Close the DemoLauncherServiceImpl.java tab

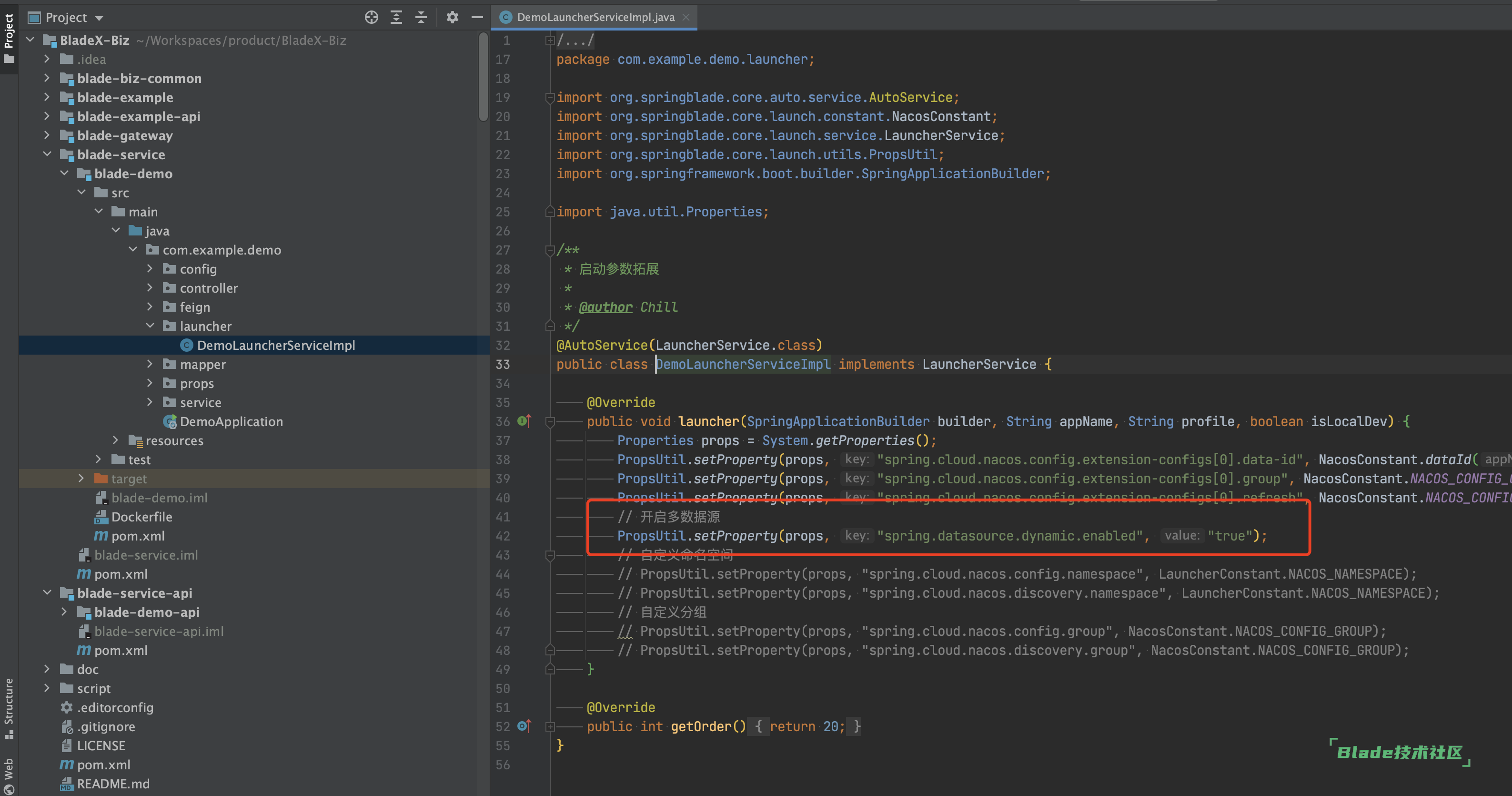coord(685,17)
